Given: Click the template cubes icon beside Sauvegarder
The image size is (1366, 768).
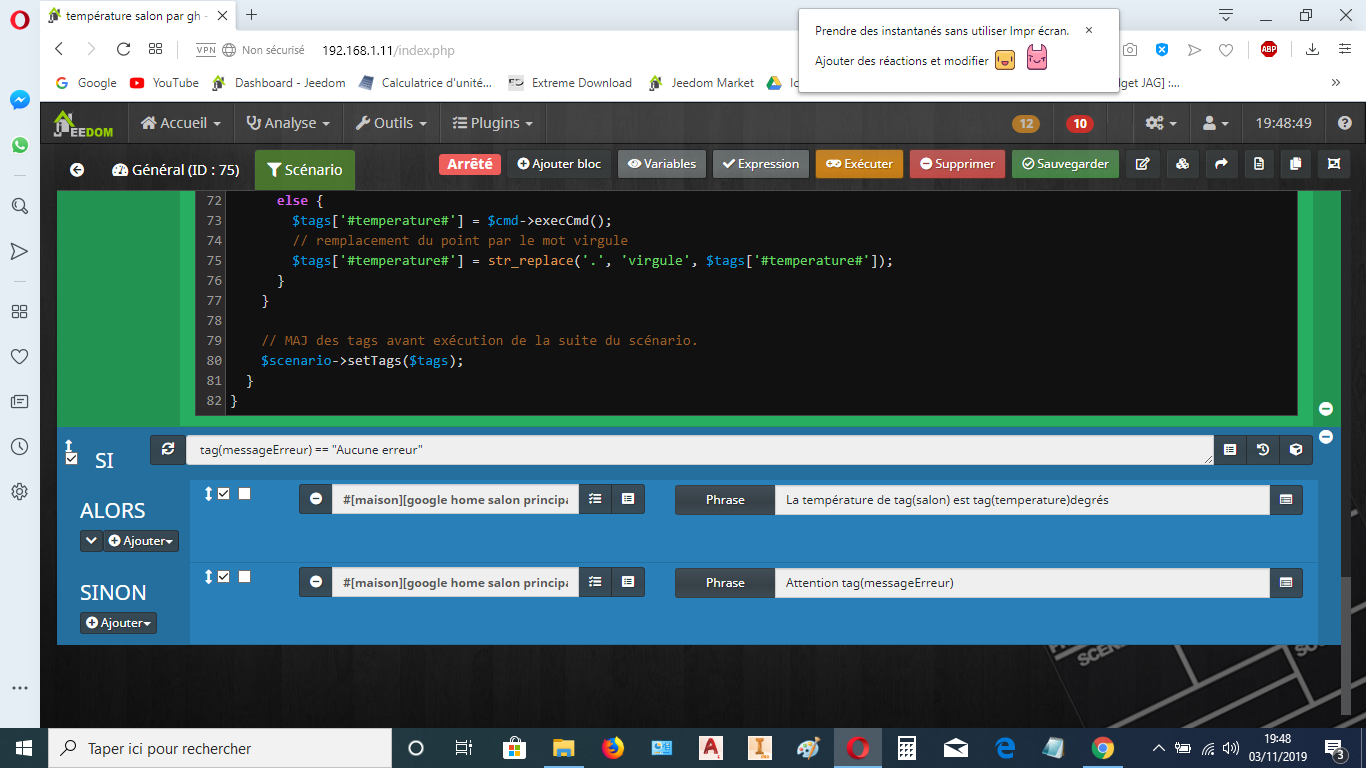Looking at the screenshot, I should (x=1182, y=164).
